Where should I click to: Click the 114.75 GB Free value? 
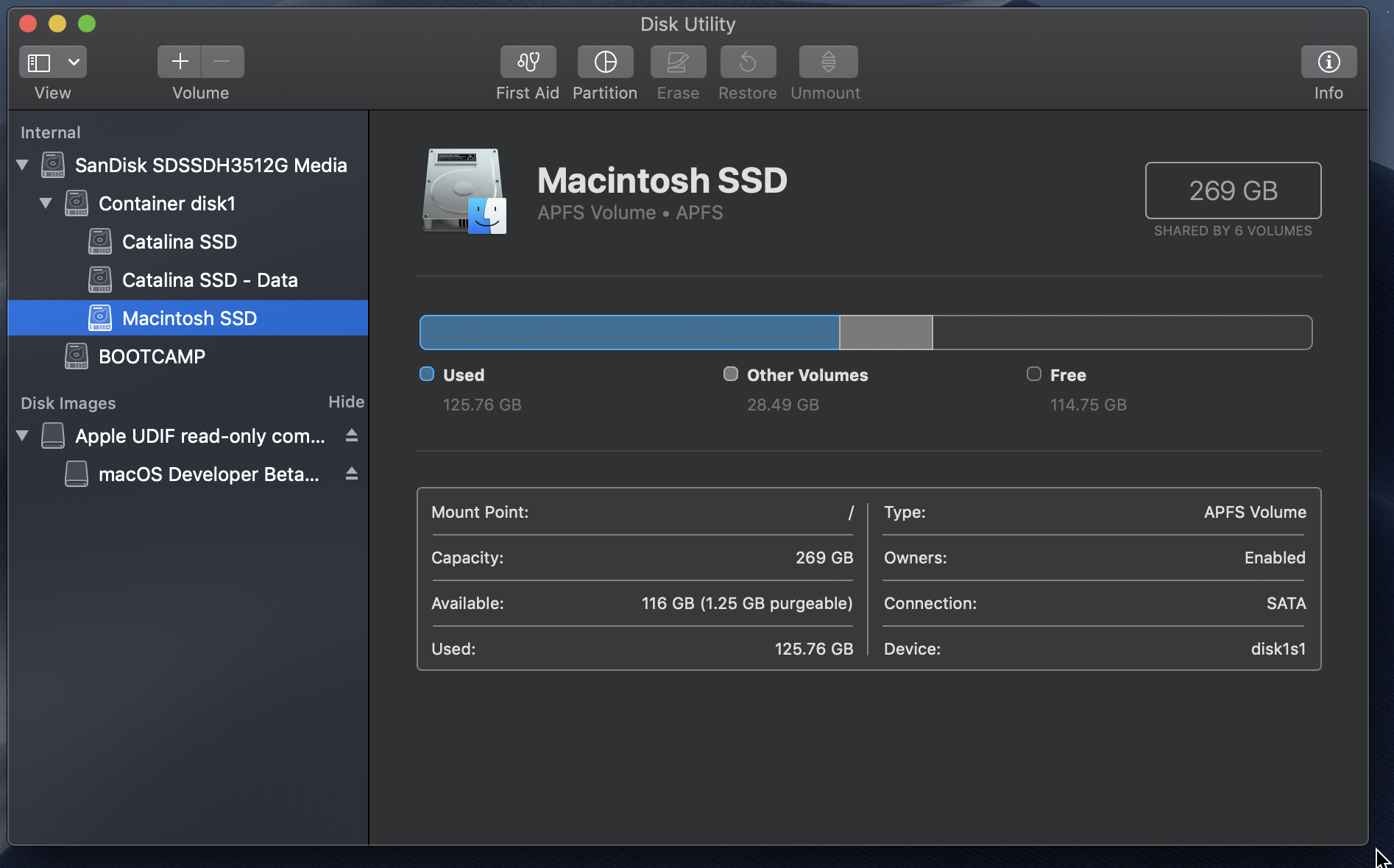1089,405
